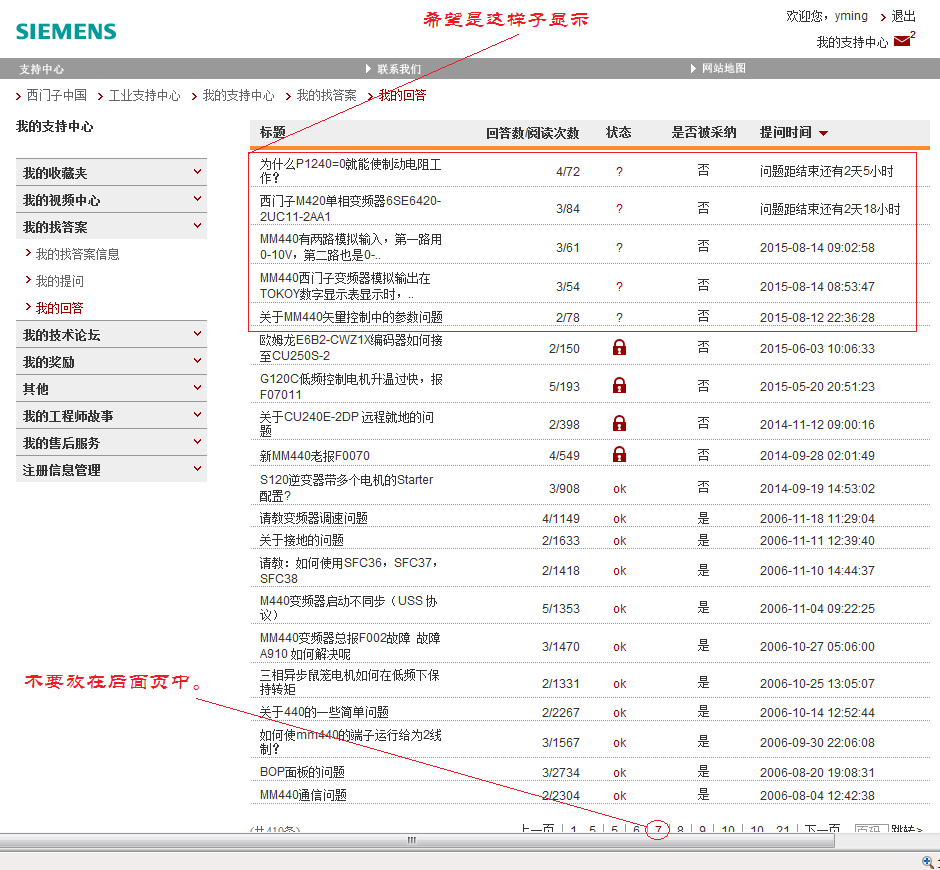The height and width of the screenshot is (870, 940).
Task: Open question 新MM440老报F0070
Action: coord(315,456)
